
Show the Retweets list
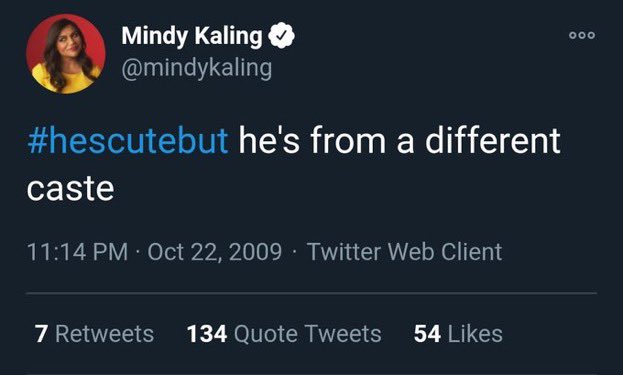pos(94,334)
